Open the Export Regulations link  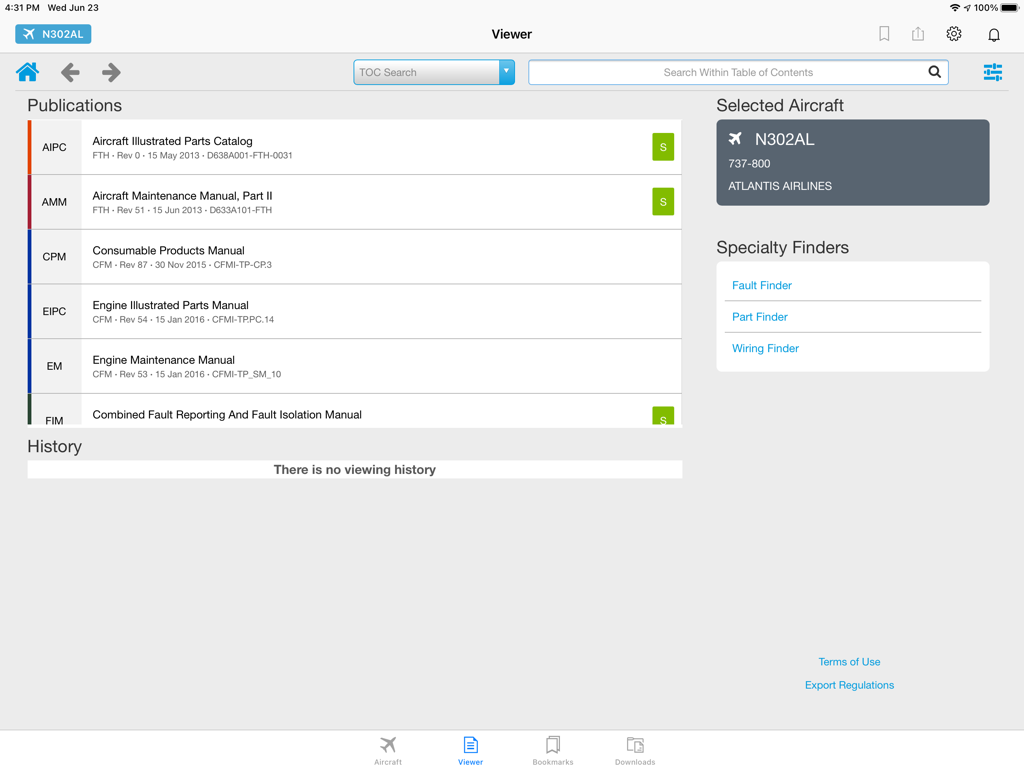849,685
